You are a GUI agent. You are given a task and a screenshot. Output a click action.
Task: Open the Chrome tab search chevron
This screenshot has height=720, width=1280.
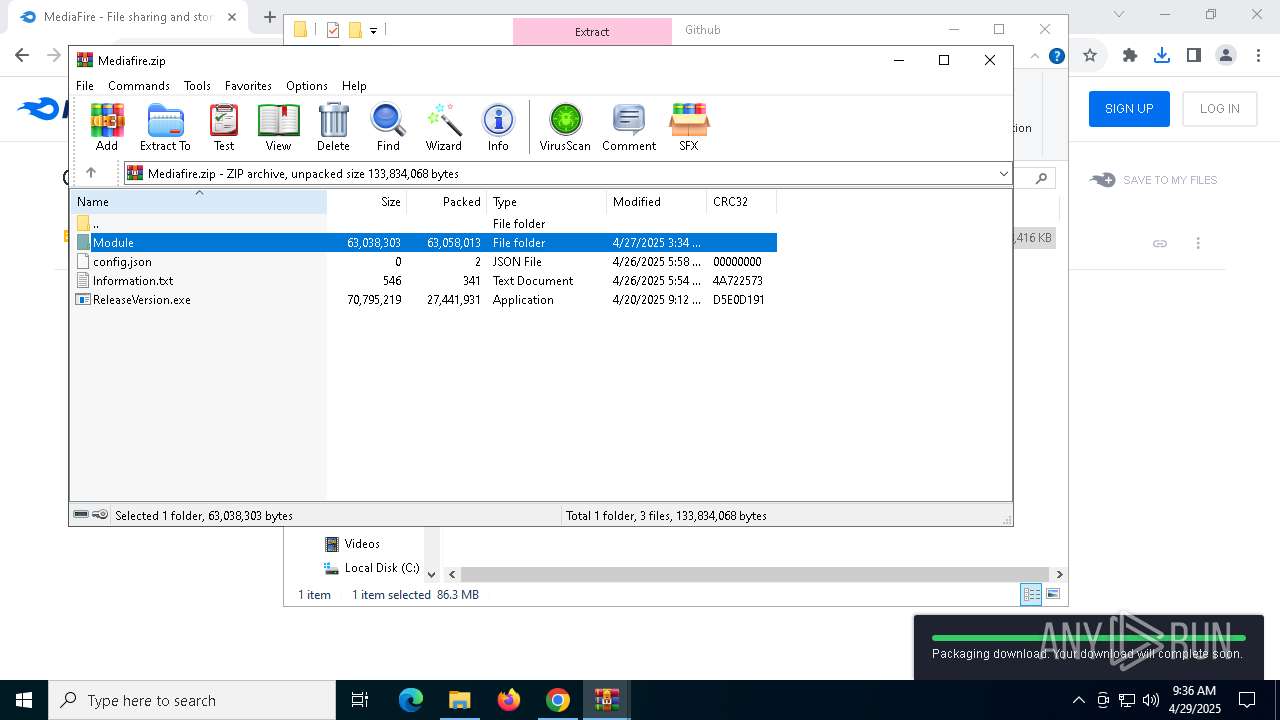pyautogui.click(x=1119, y=15)
